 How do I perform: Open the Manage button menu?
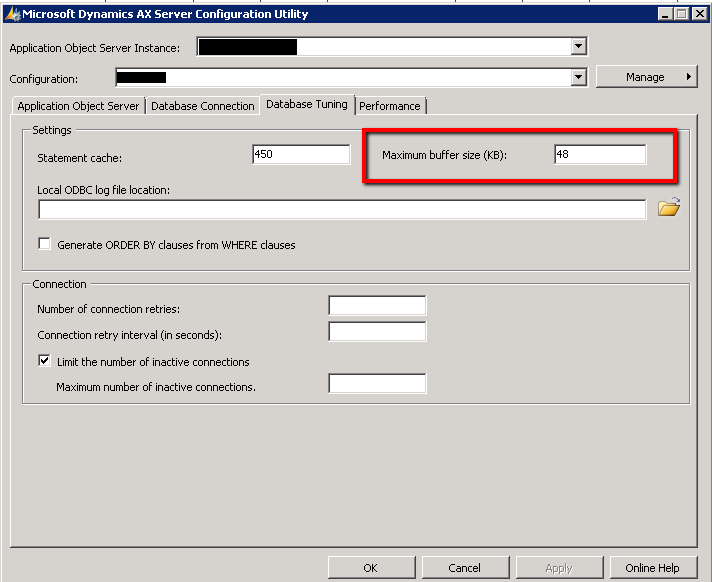(x=647, y=77)
